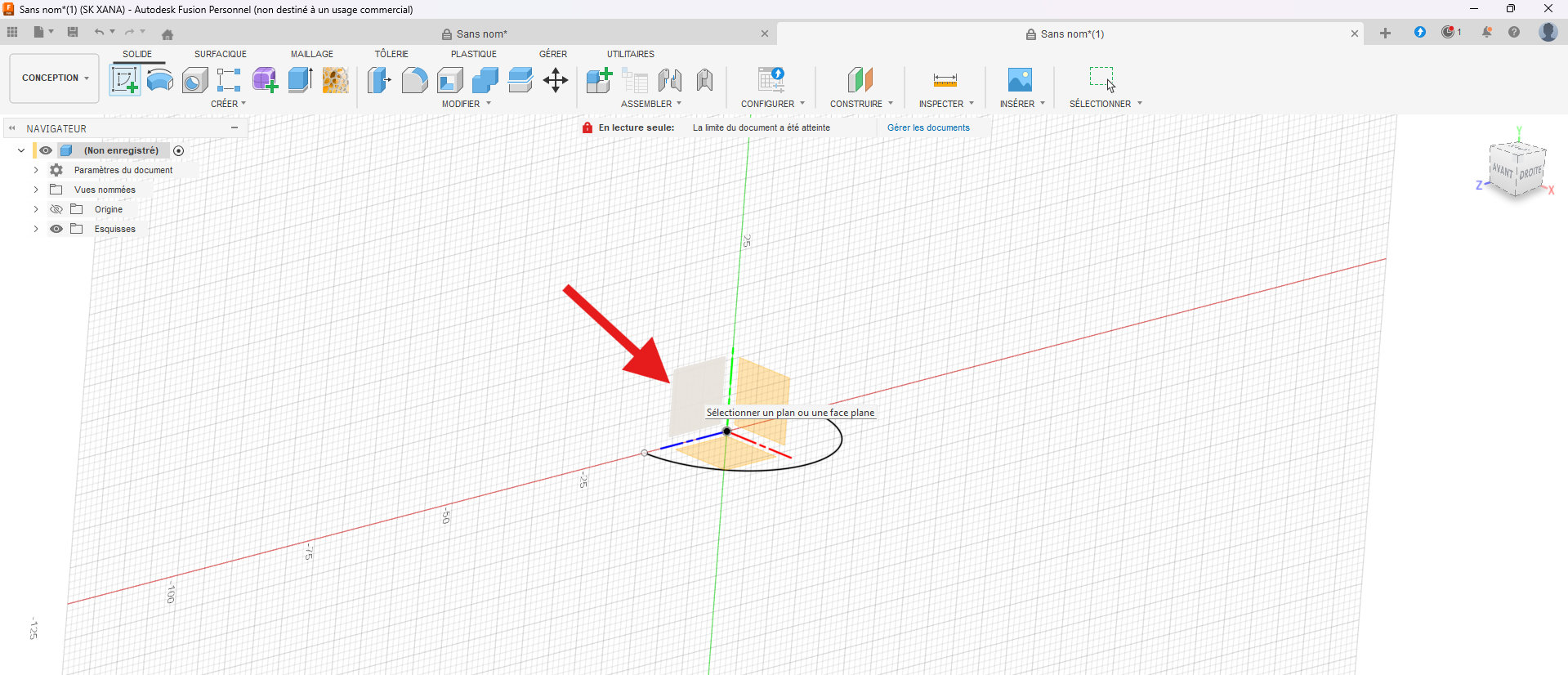Switch to the TÔLERIE tab
The width and height of the screenshot is (1568, 675).
click(391, 54)
